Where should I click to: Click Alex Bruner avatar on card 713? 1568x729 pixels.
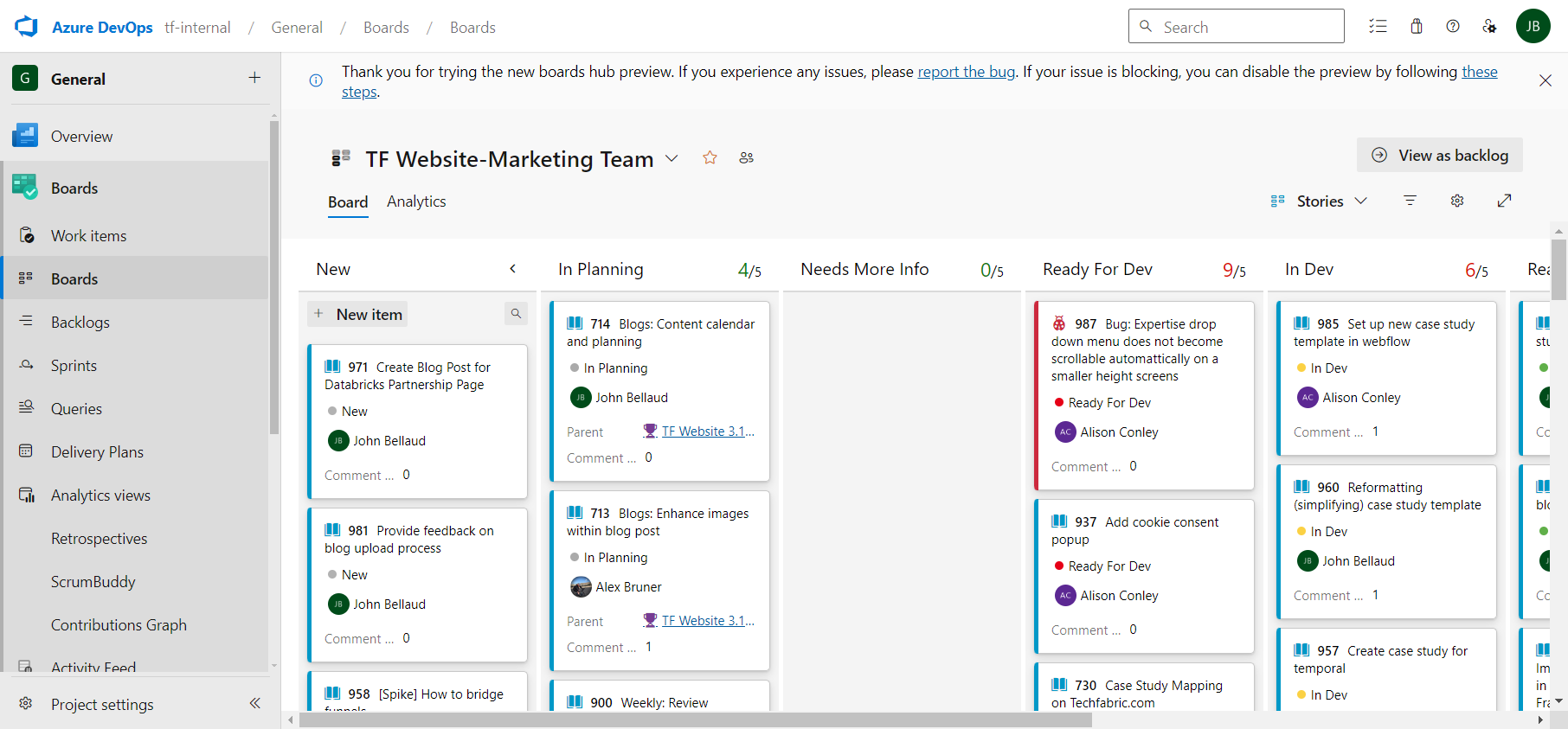click(x=581, y=587)
